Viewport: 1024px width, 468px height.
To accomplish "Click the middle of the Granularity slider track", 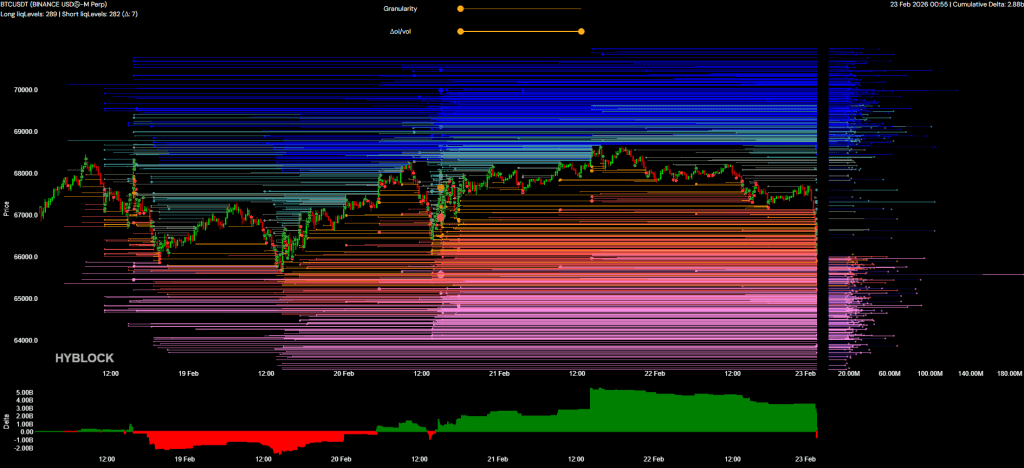I will [520, 8].
